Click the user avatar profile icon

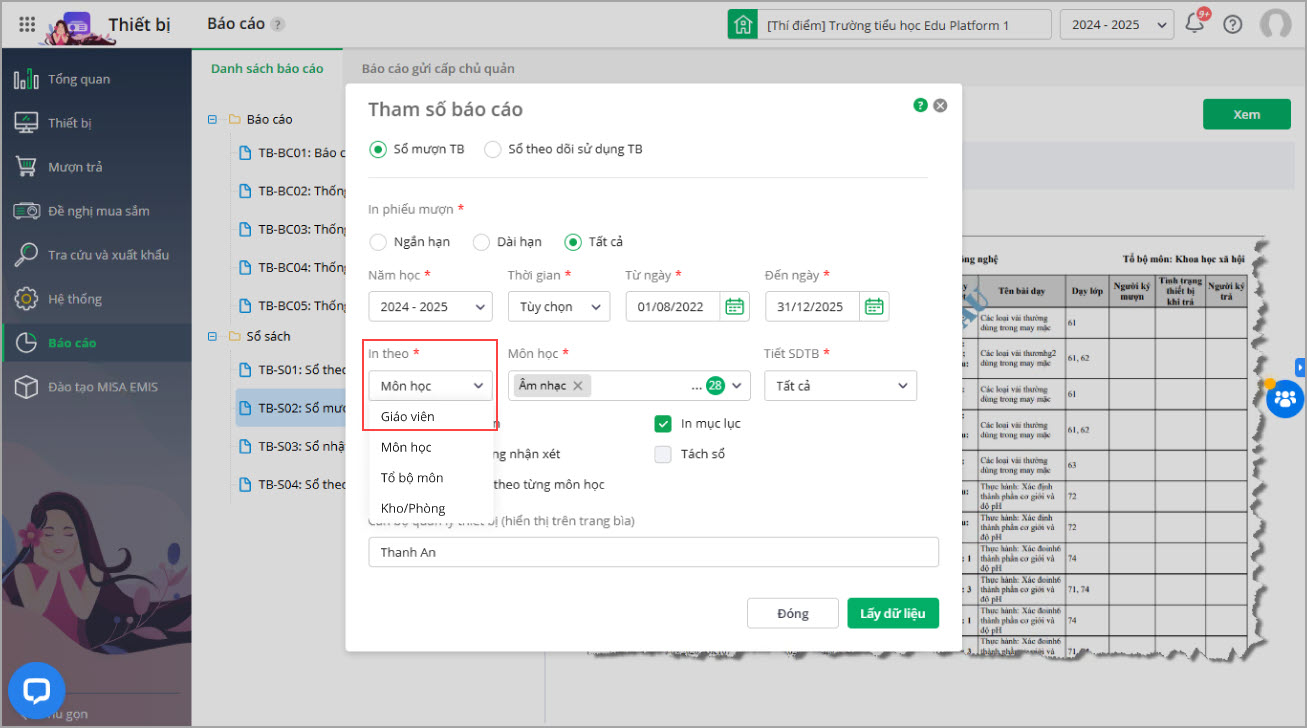[1275, 24]
